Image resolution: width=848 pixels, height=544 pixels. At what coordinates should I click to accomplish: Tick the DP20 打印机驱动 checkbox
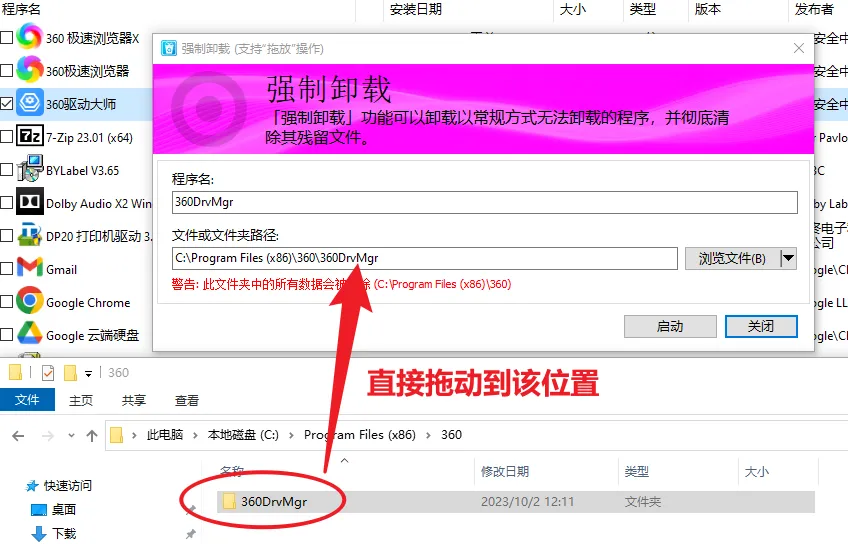6,235
